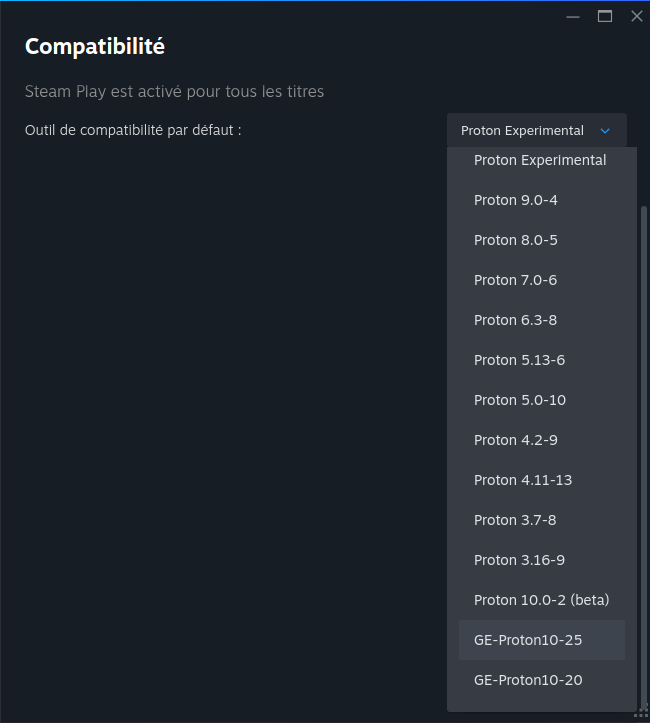The height and width of the screenshot is (723, 650).
Task: Select Proton 10.0-2 (beta) option
Action: point(541,600)
